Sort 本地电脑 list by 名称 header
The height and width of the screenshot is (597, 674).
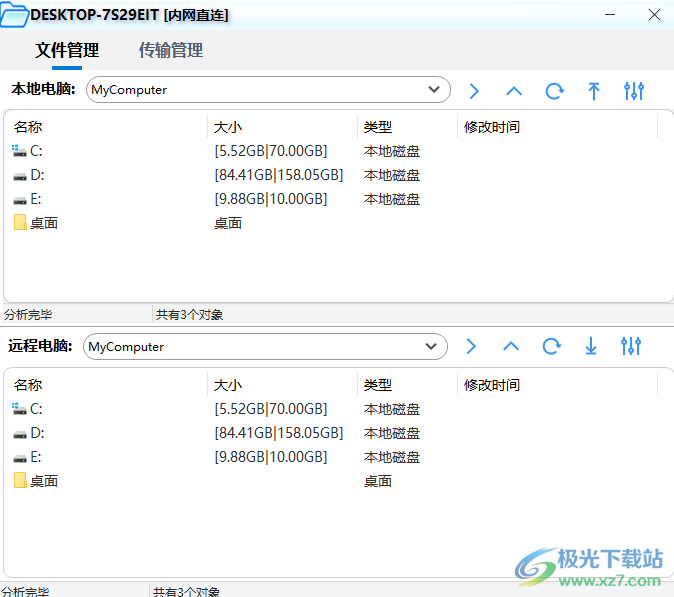point(28,127)
